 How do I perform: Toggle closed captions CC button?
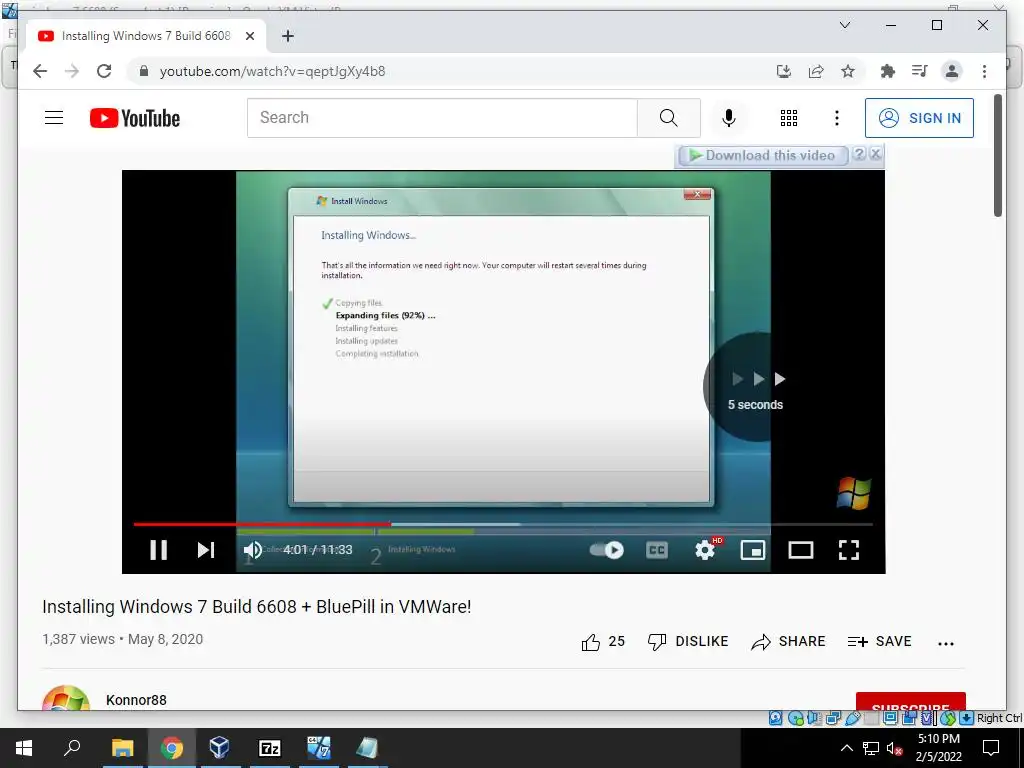click(x=656, y=550)
